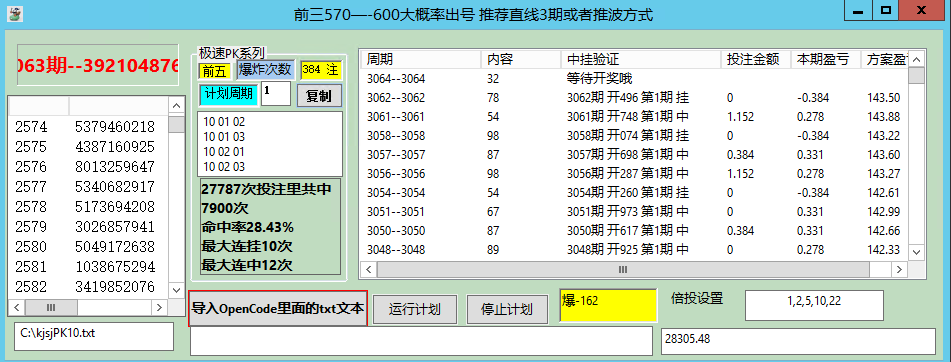Select the 3058--3058 row

pos(634,135)
